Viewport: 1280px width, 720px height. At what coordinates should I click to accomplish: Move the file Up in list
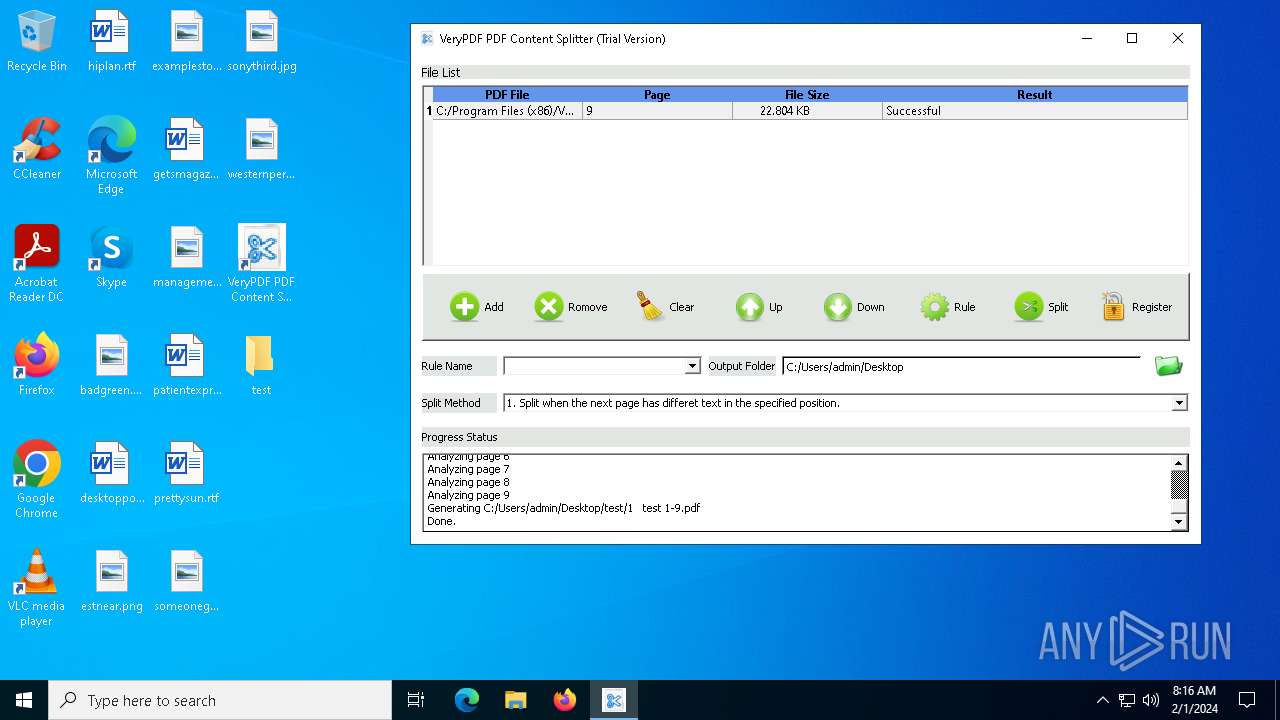[x=759, y=307]
